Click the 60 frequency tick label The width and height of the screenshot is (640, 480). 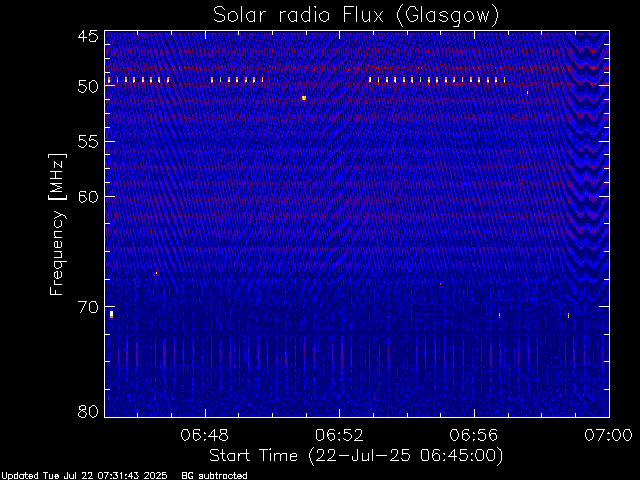coord(88,196)
